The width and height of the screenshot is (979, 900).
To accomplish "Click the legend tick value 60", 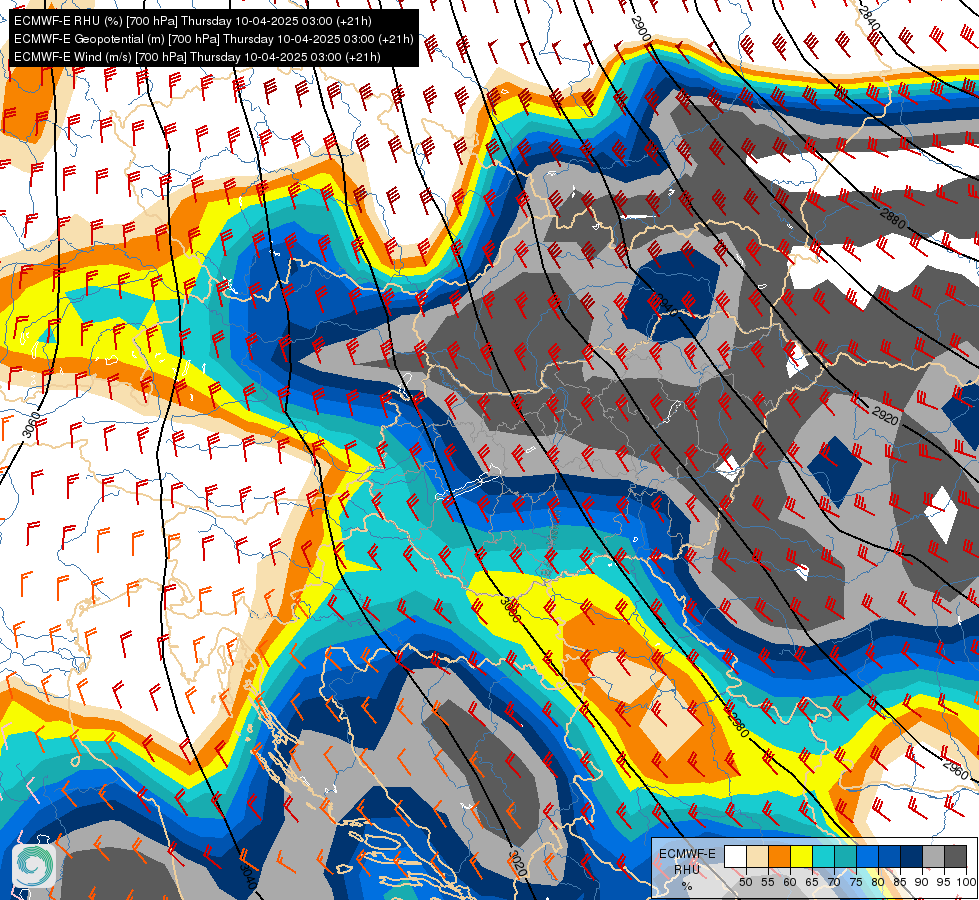I will [x=790, y=882].
